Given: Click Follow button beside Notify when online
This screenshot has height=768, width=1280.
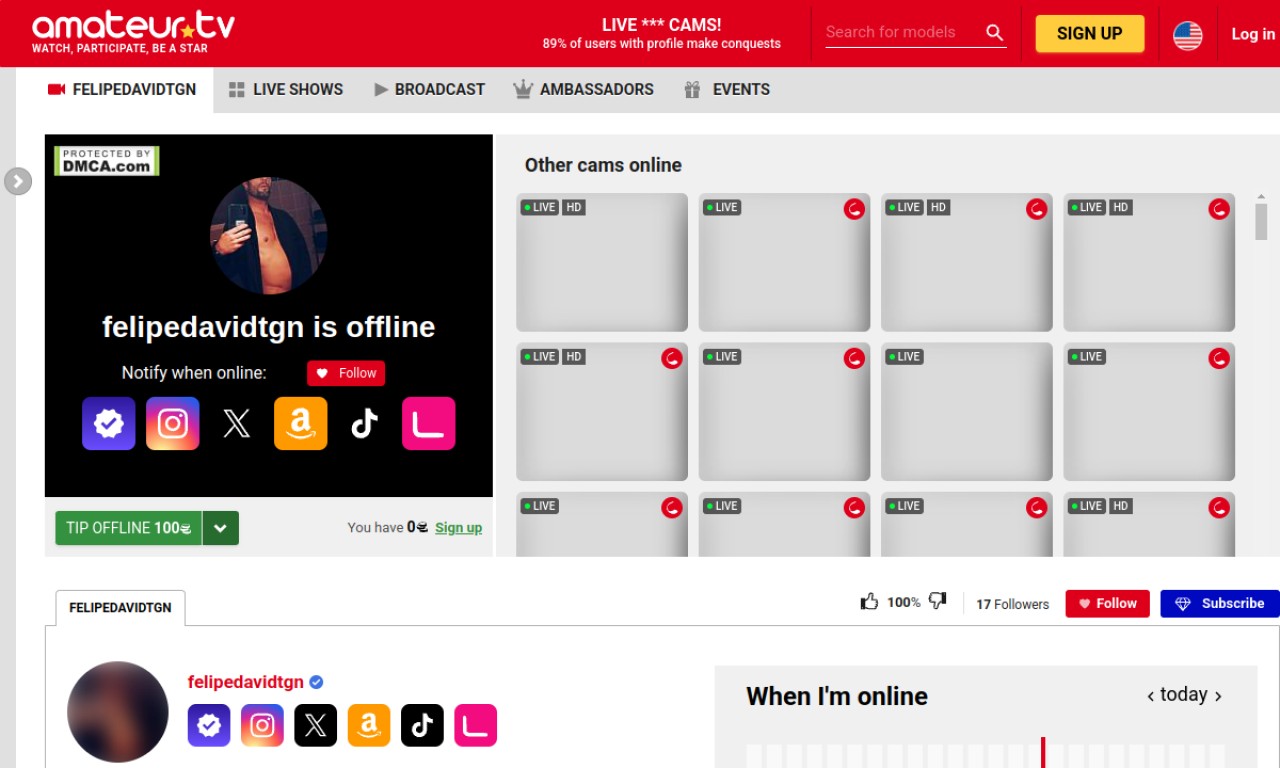Looking at the screenshot, I should (x=346, y=373).
